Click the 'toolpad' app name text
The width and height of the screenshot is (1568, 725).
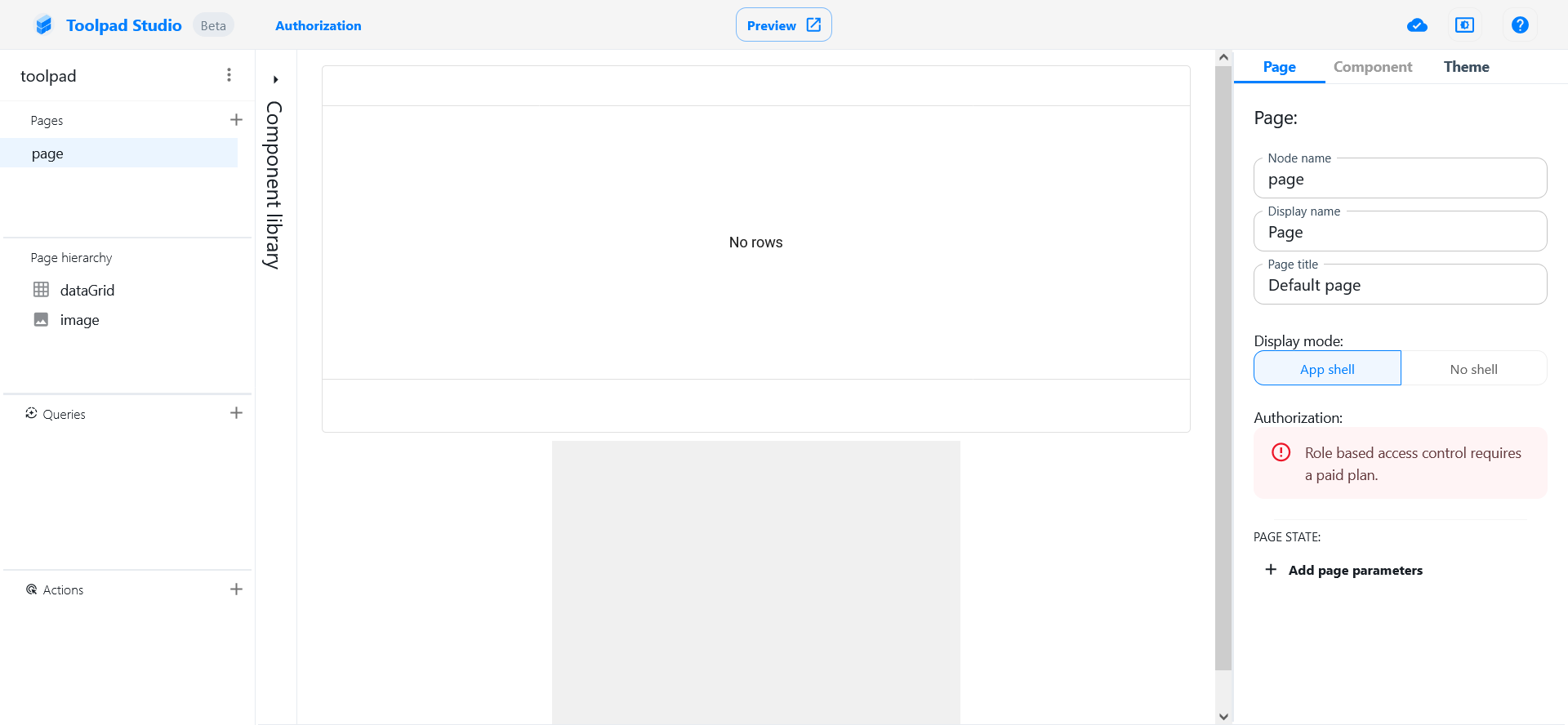coord(48,76)
